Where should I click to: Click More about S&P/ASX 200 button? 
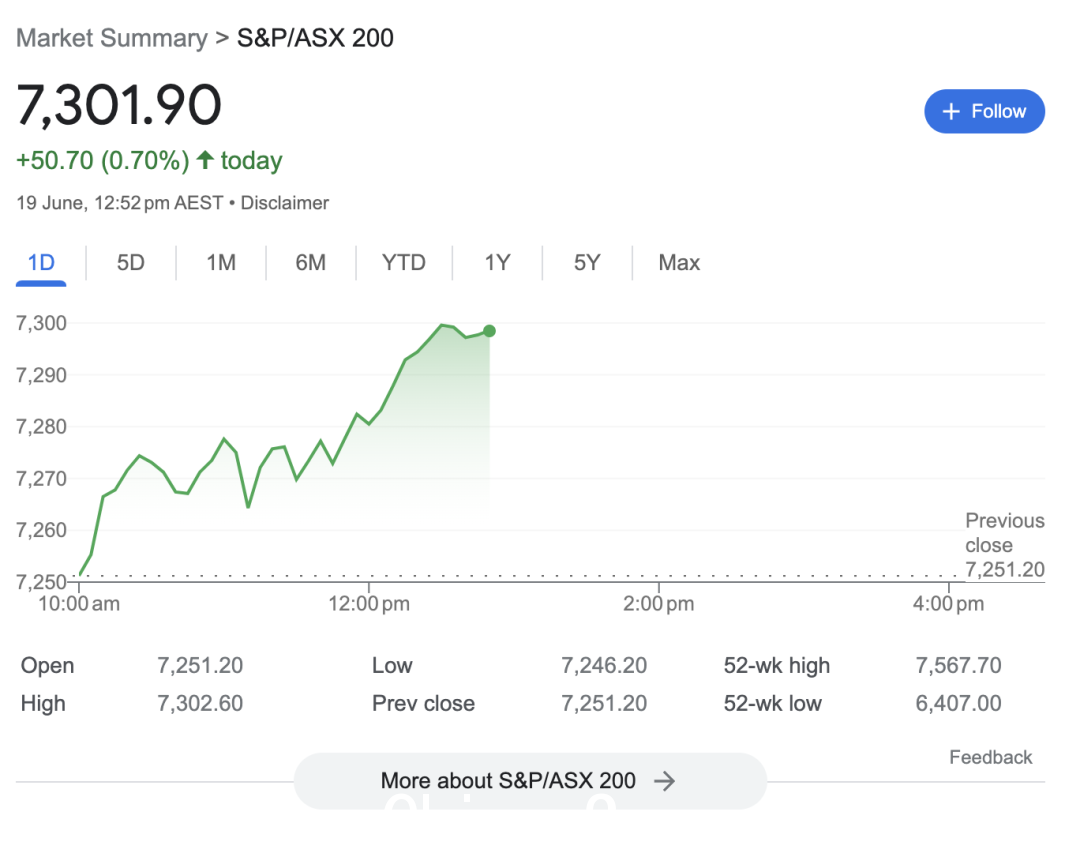(x=530, y=781)
